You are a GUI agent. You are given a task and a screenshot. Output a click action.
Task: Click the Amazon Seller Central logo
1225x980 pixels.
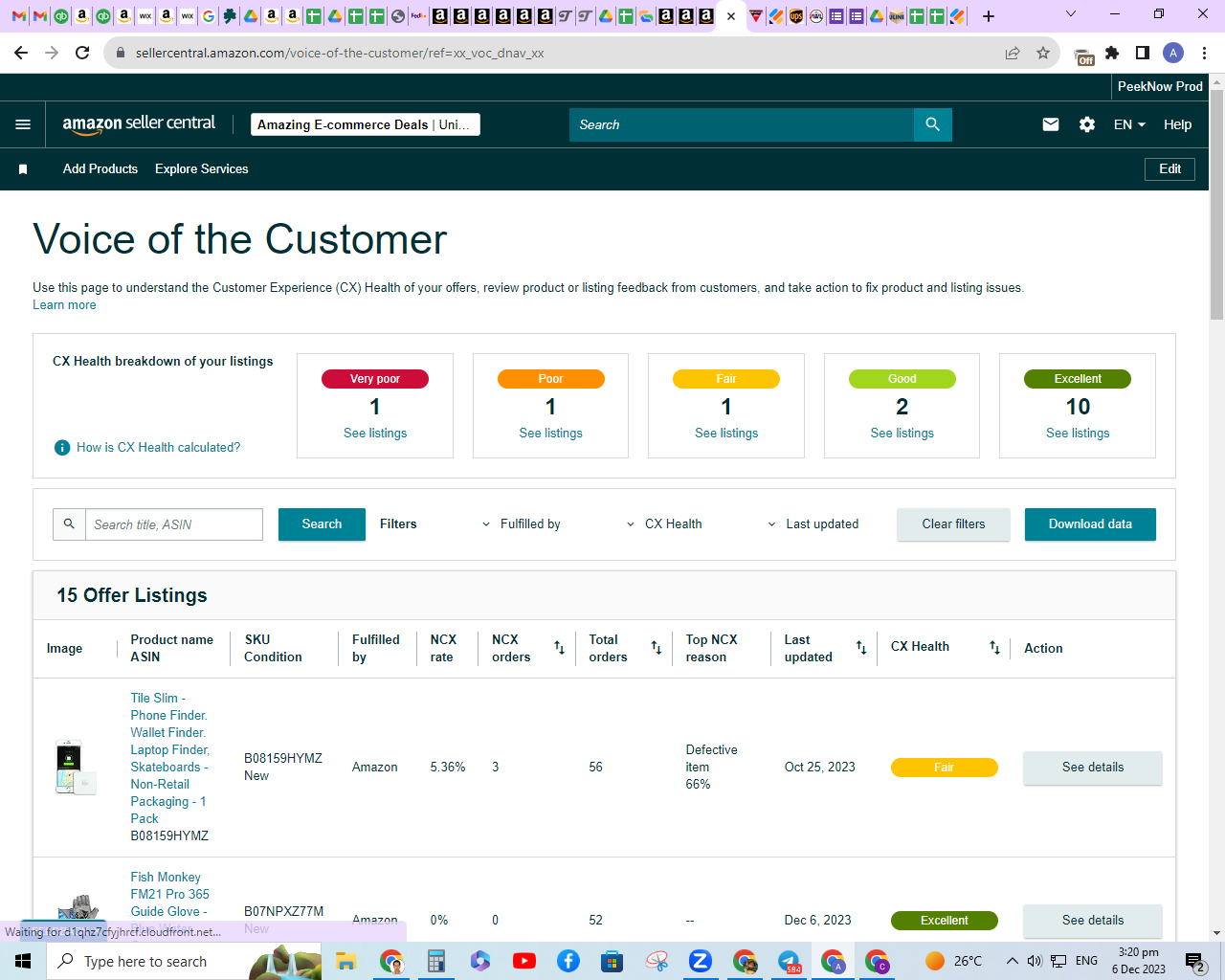(139, 124)
